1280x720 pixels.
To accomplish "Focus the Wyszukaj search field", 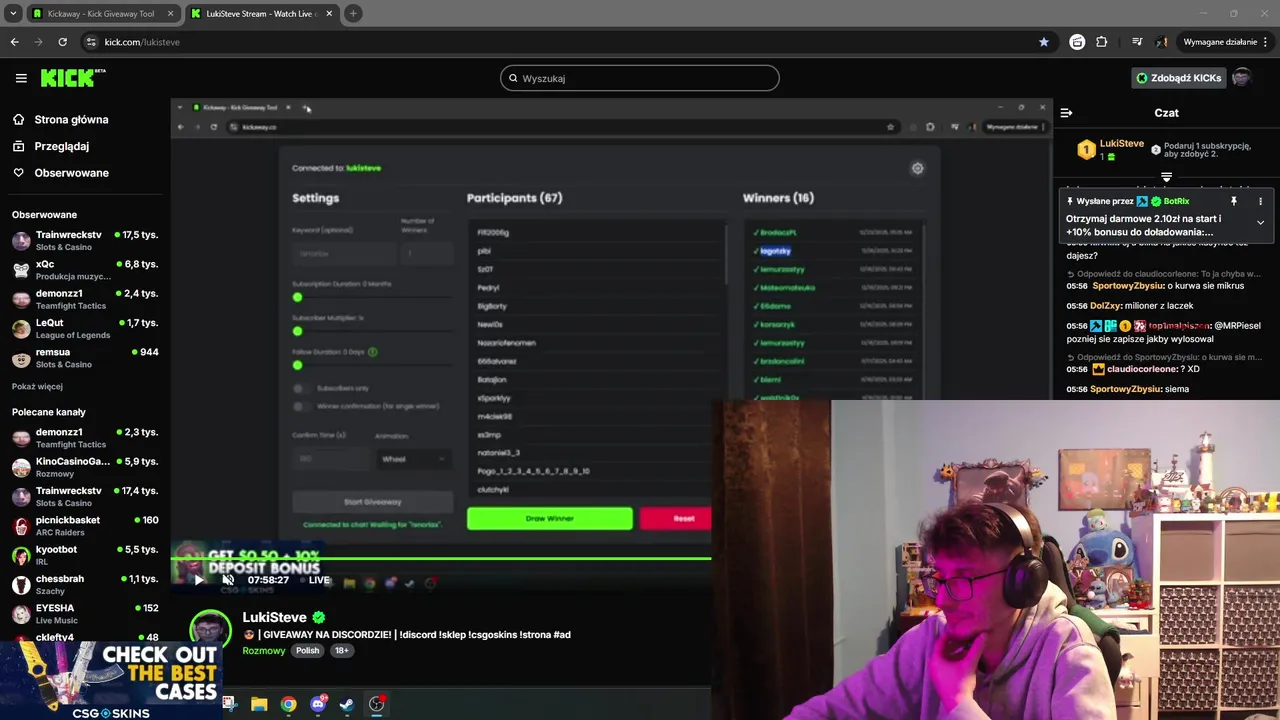I will (x=640, y=78).
